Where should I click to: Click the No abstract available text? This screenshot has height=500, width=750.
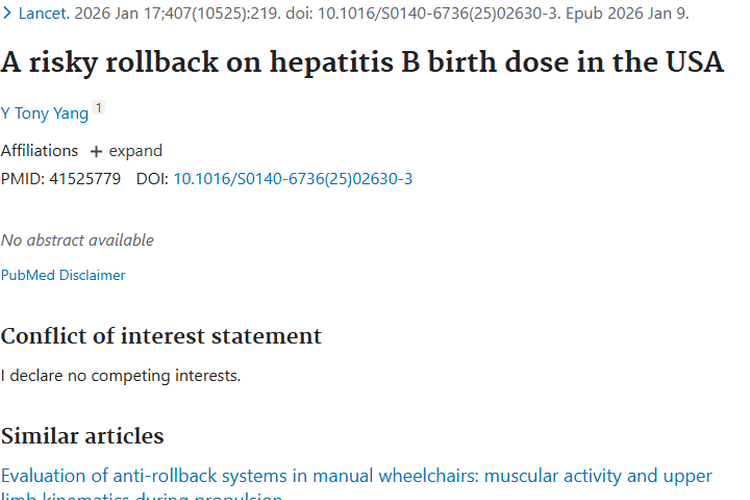tap(77, 240)
